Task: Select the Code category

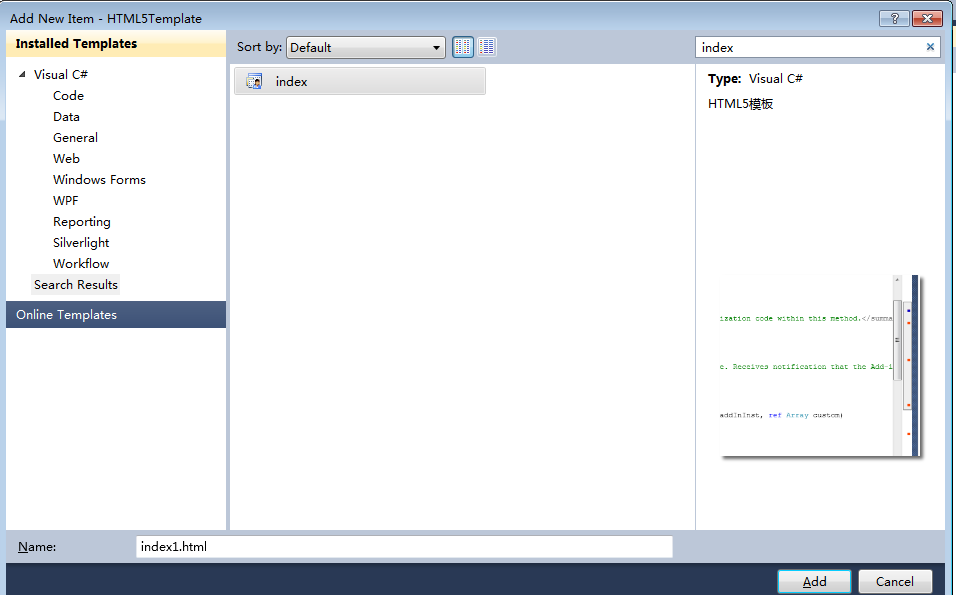Action: [x=68, y=96]
